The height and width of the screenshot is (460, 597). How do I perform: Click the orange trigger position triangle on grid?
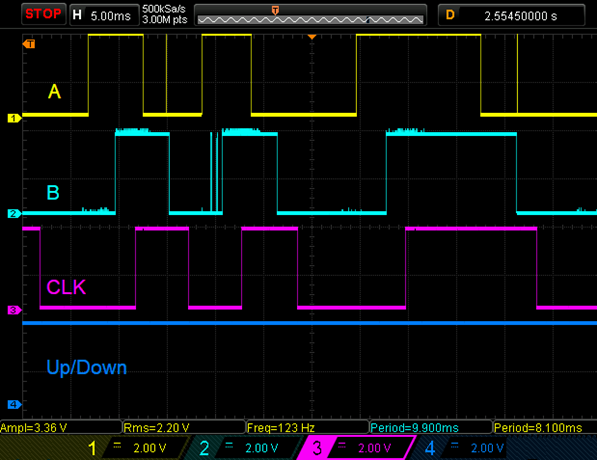click(312, 37)
